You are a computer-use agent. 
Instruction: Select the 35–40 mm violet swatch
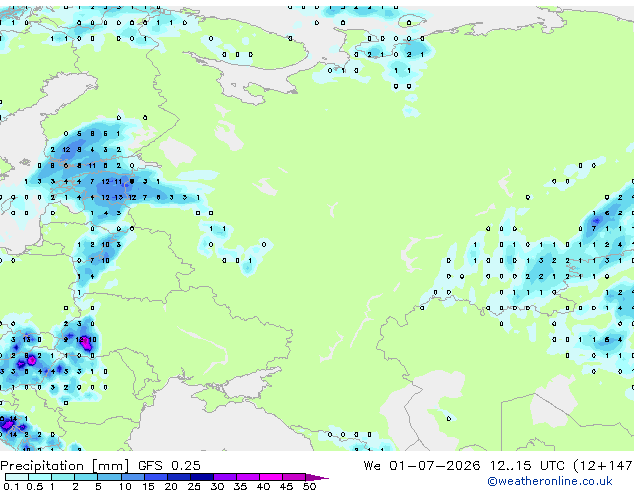pos(247,477)
